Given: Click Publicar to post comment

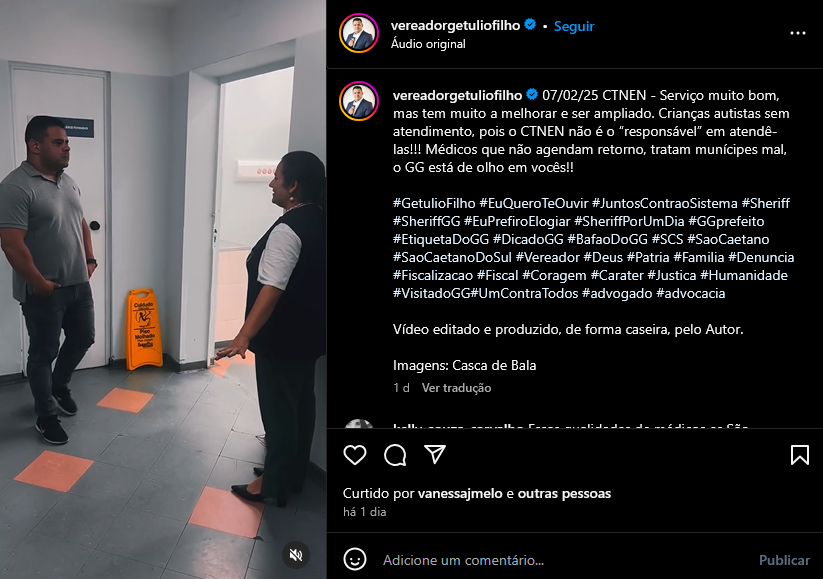Looking at the screenshot, I should [784, 560].
